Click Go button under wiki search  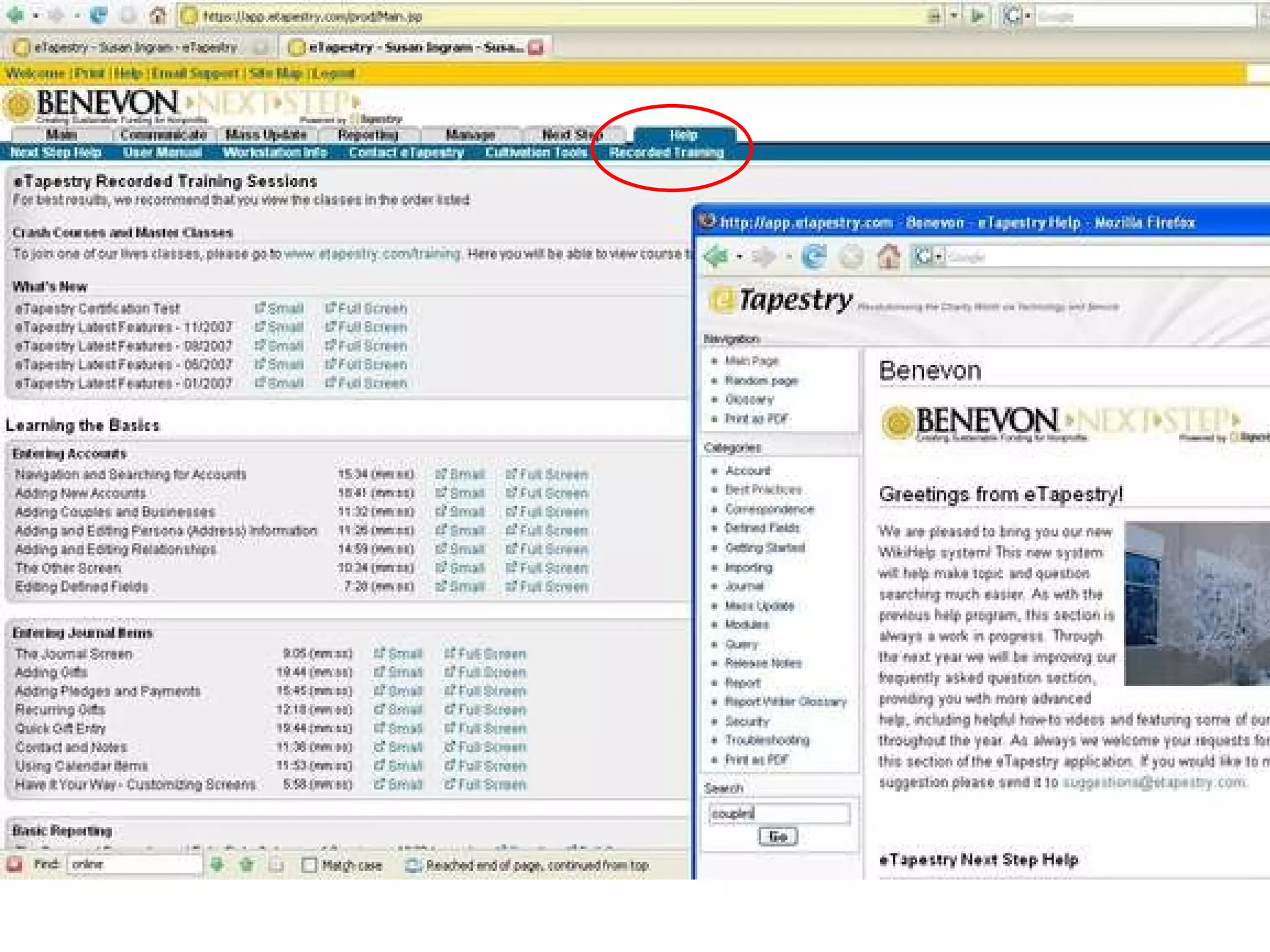pos(778,837)
